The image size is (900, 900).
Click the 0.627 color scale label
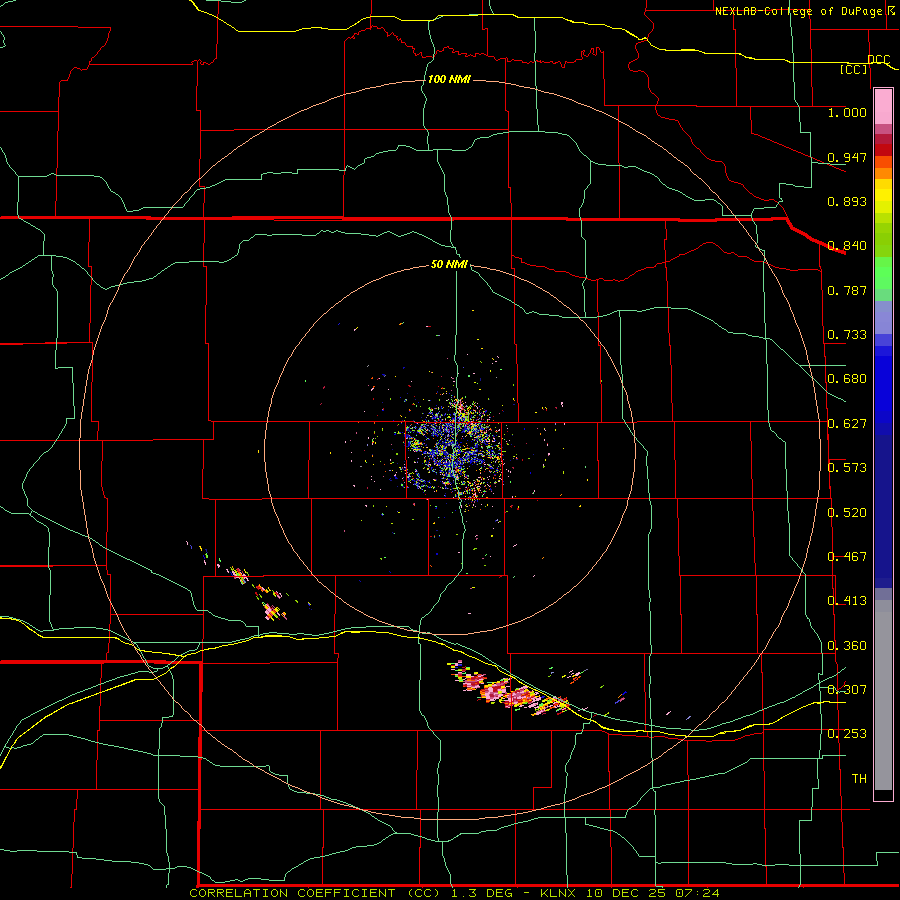tap(847, 423)
